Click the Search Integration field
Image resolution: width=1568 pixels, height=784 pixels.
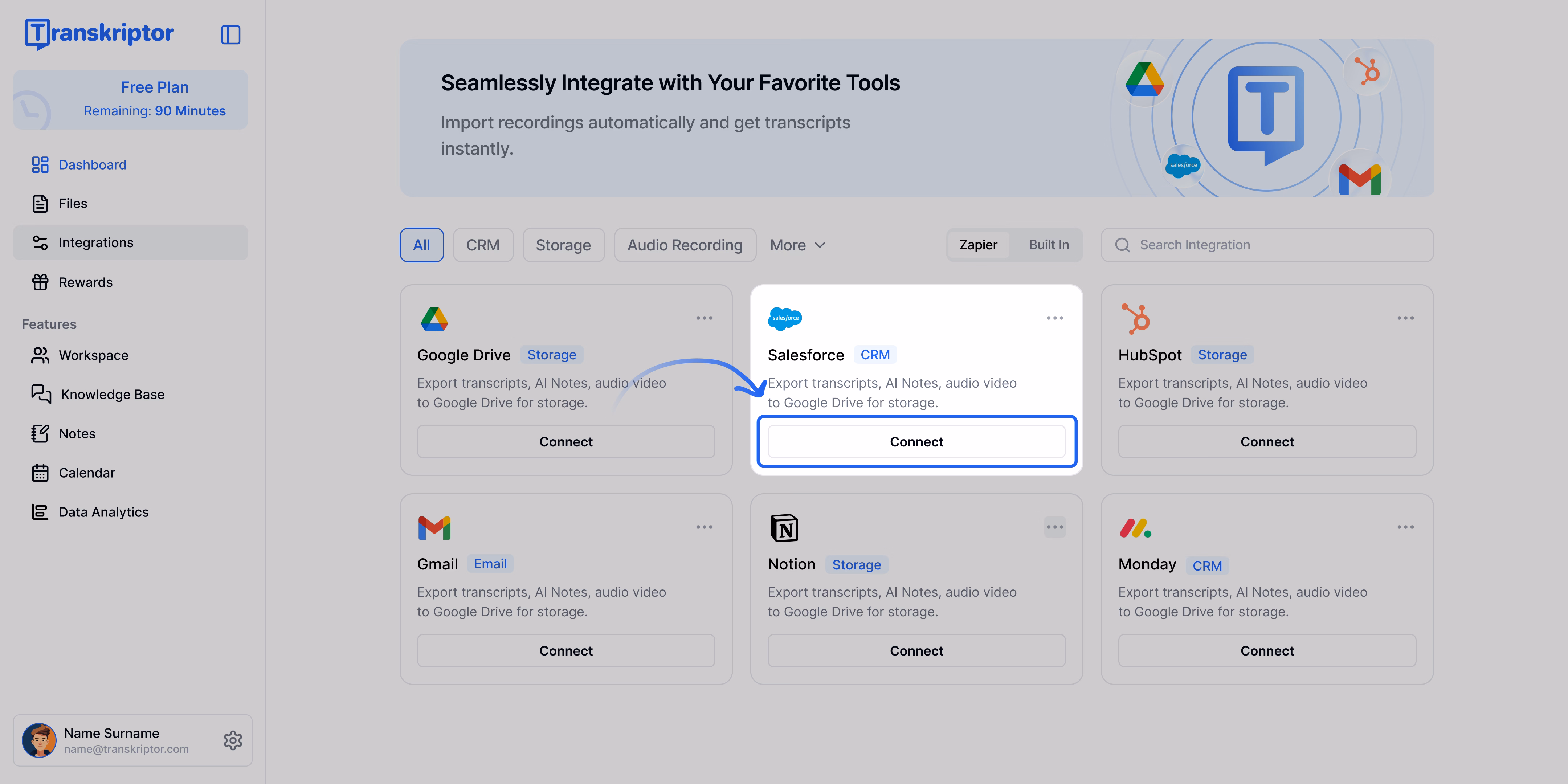click(1267, 245)
